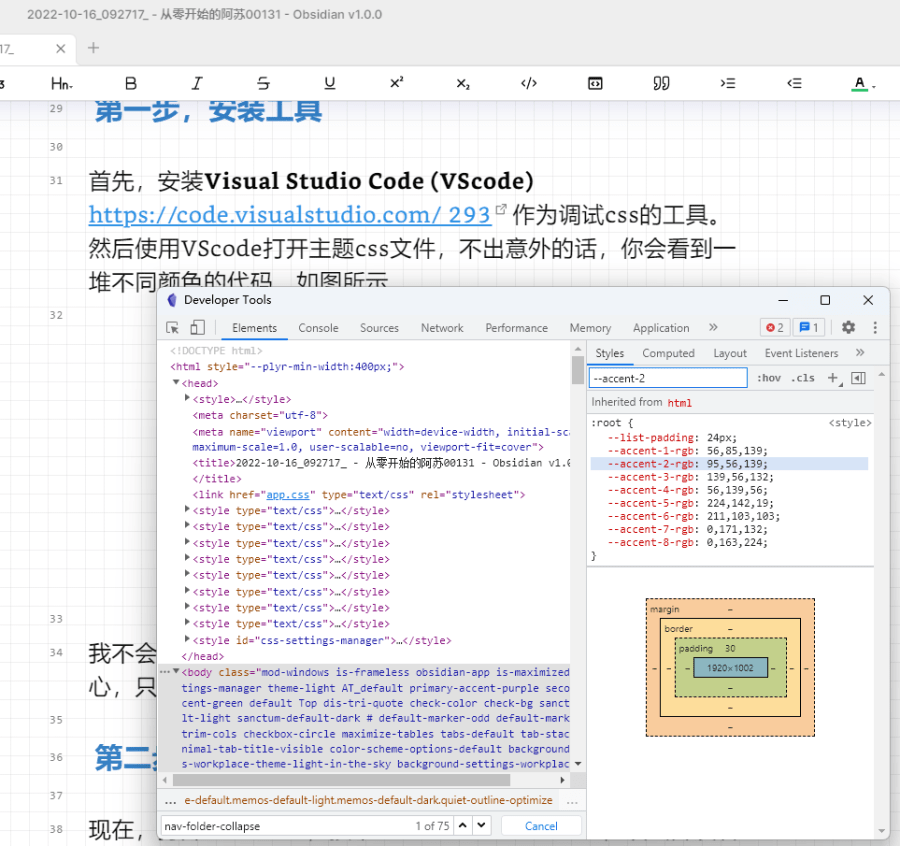Collapse the head element node
900x846 pixels.
click(176, 382)
